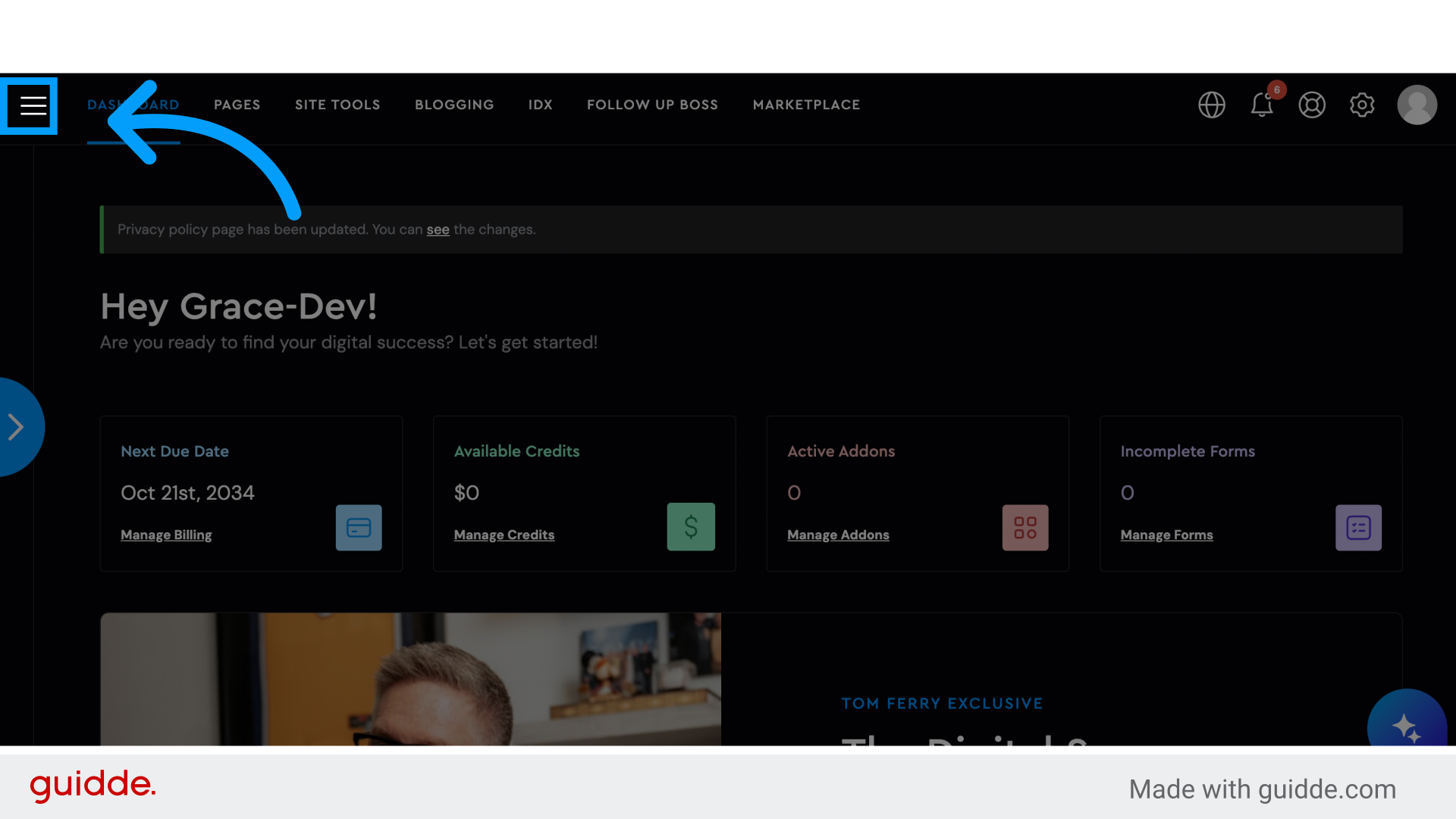Click the Tom Ferry video thumbnail
1456x819 pixels.
tap(410, 679)
